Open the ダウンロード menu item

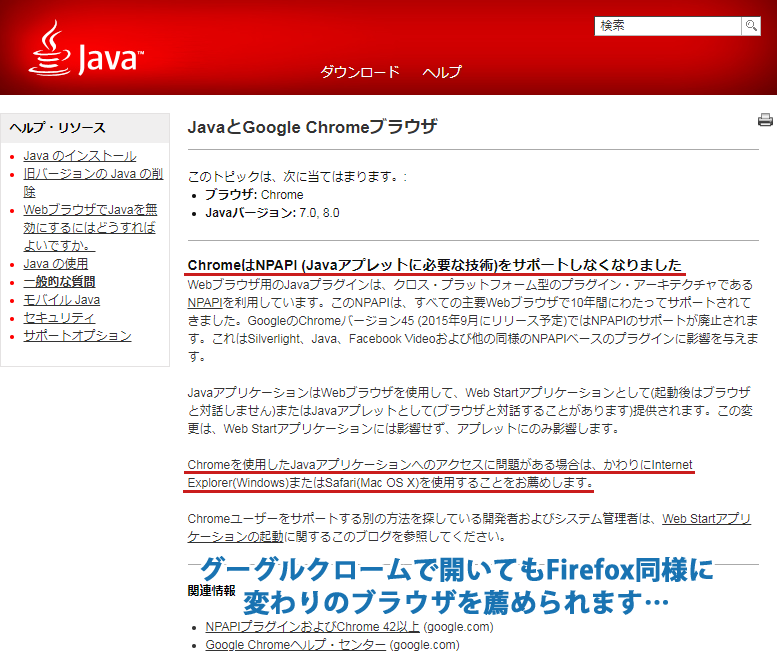360,72
